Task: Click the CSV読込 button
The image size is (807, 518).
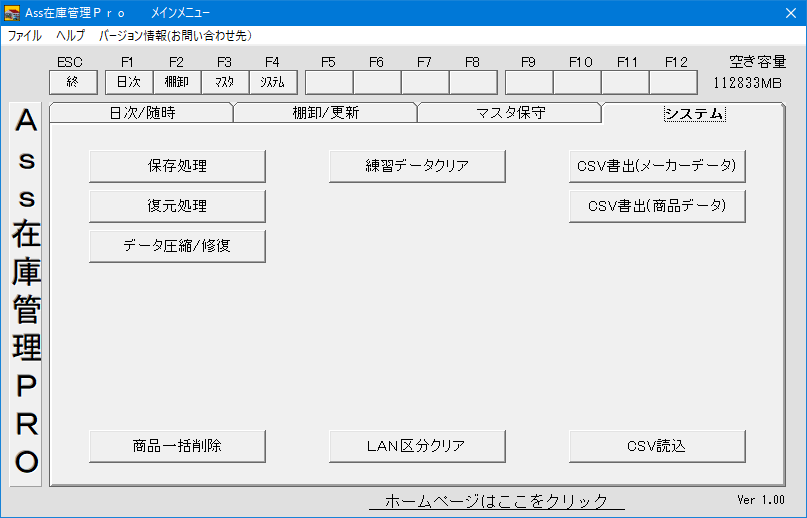Action: (657, 446)
